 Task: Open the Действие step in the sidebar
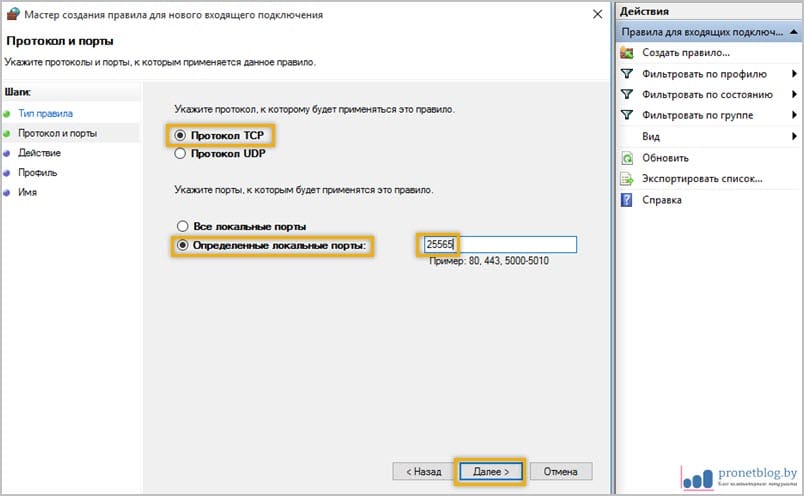click(x=39, y=153)
